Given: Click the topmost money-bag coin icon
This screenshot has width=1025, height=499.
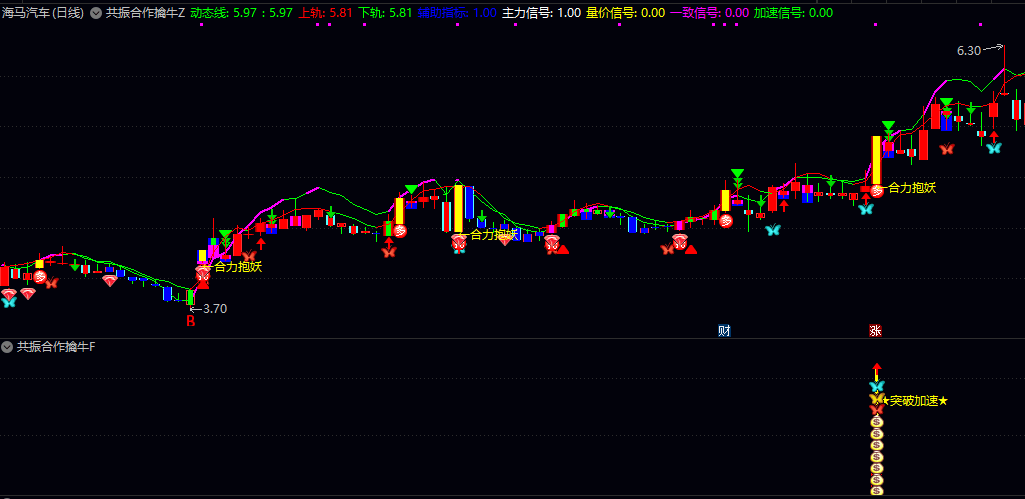Looking at the screenshot, I should [x=877, y=422].
